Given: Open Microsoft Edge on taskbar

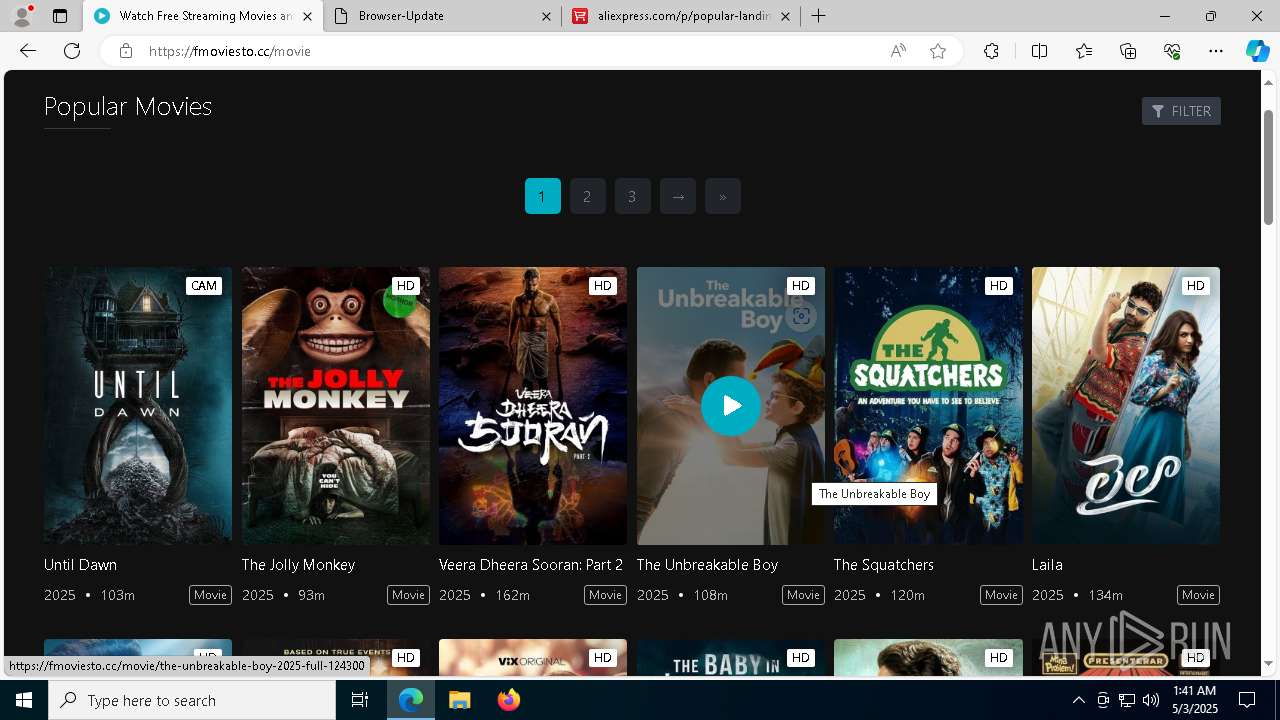Looking at the screenshot, I should [411, 700].
